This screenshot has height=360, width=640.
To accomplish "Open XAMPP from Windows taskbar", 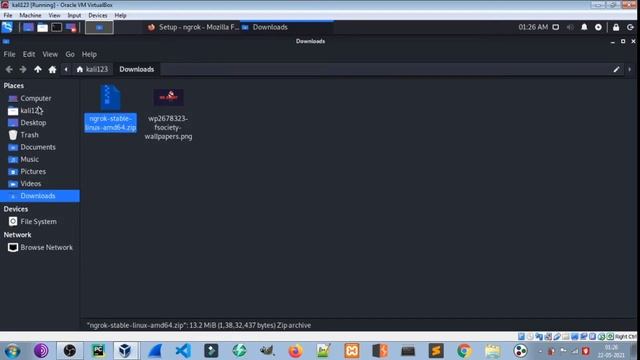I will [x=351, y=351].
